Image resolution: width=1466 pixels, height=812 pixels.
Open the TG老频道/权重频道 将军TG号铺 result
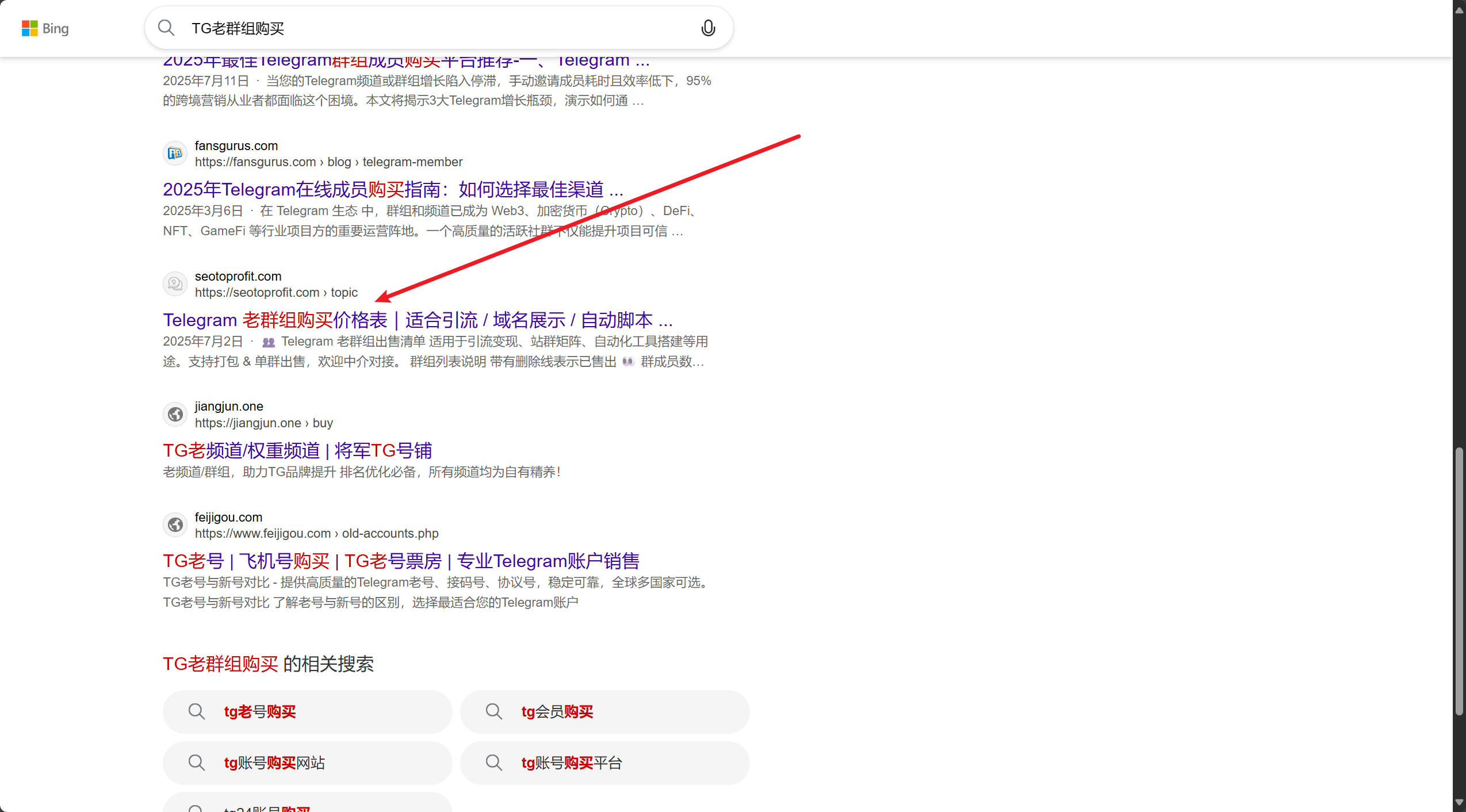point(297,450)
